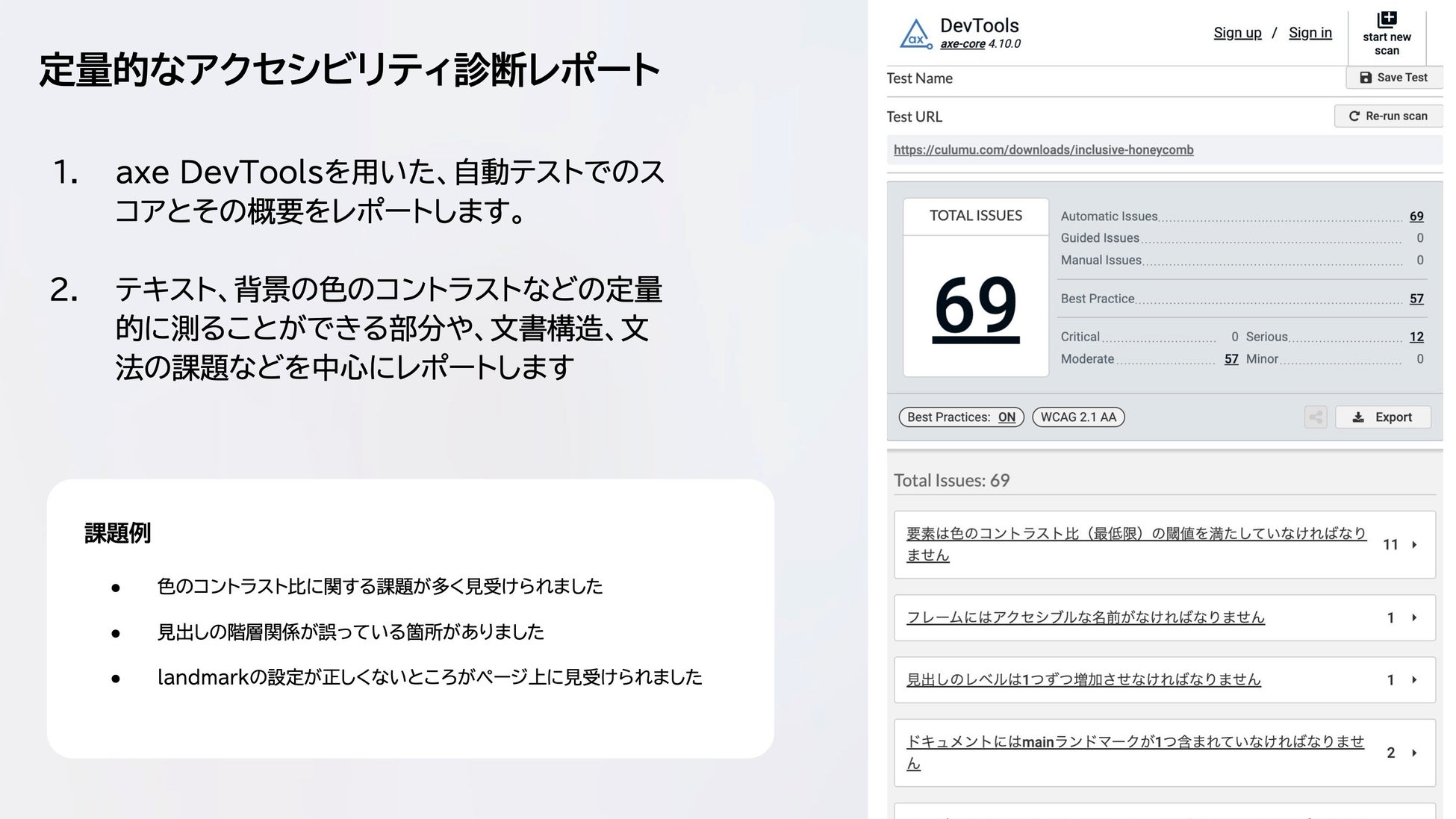Expand the frame accessible name issue arrow
This screenshot has width=1456, height=819.
[1414, 618]
